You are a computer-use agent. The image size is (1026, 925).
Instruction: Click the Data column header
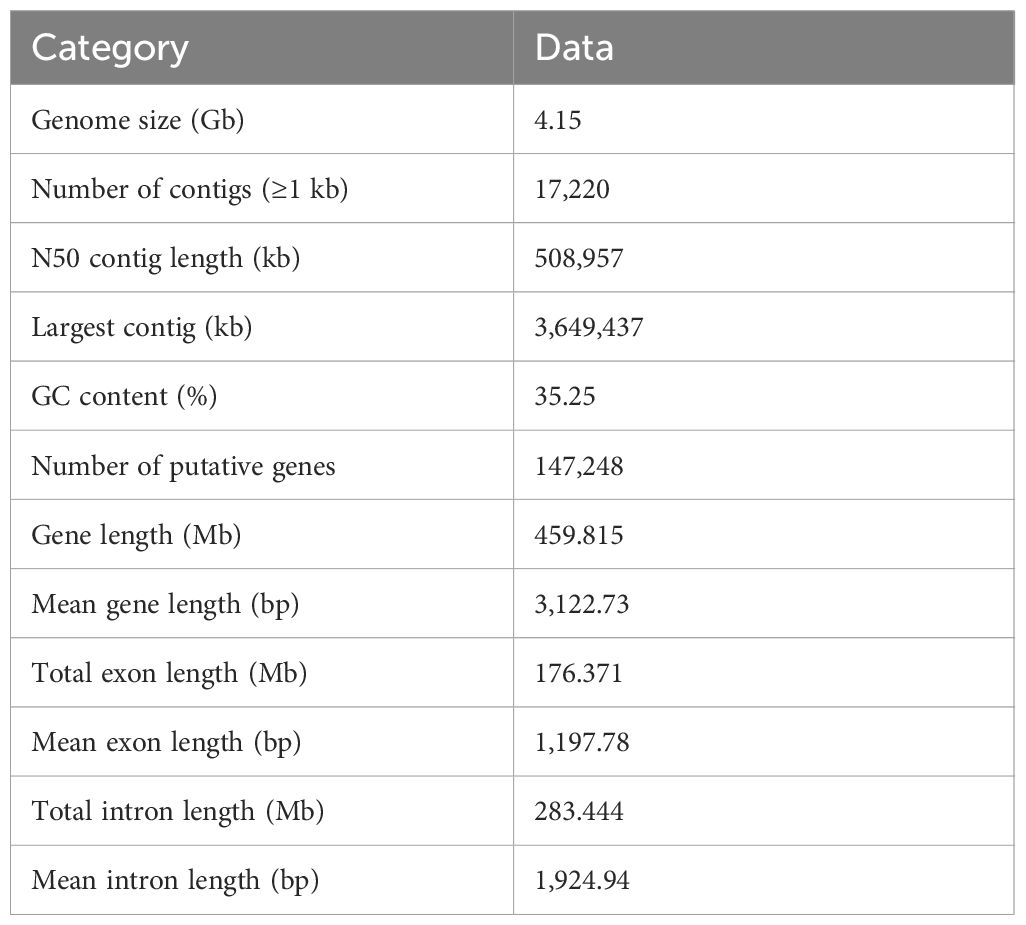(x=574, y=48)
